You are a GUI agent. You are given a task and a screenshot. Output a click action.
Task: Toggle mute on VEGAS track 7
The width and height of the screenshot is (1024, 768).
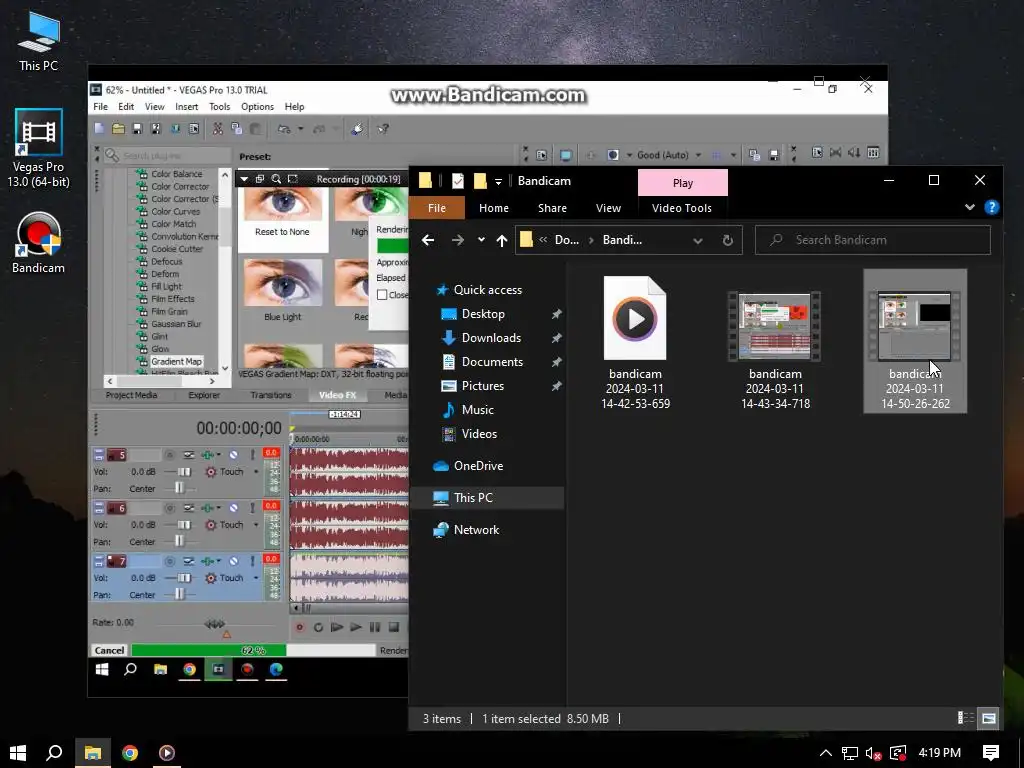click(233, 560)
